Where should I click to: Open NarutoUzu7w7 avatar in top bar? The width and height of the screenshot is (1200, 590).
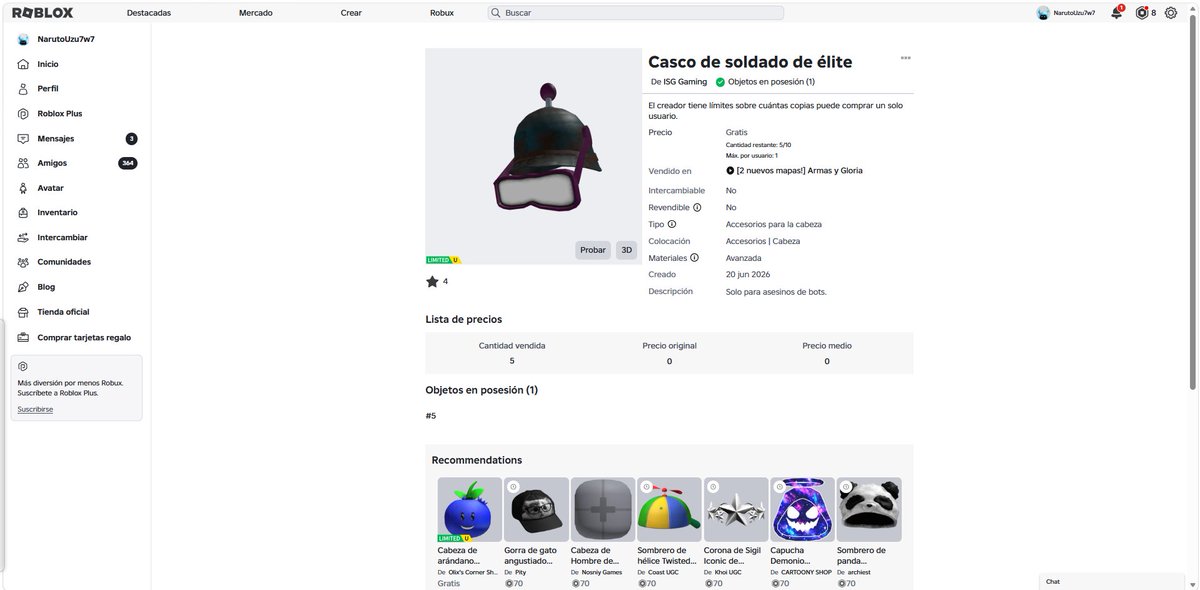(1043, 13)
